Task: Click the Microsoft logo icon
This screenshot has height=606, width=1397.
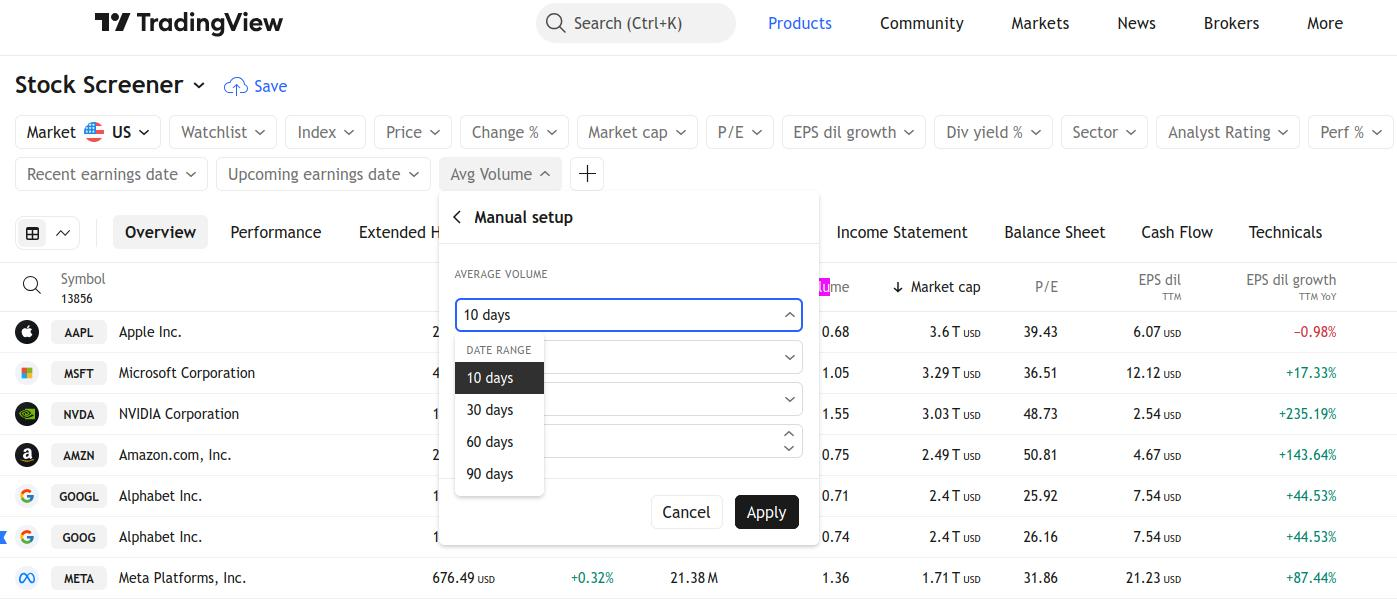Action: tap(27, 373)
